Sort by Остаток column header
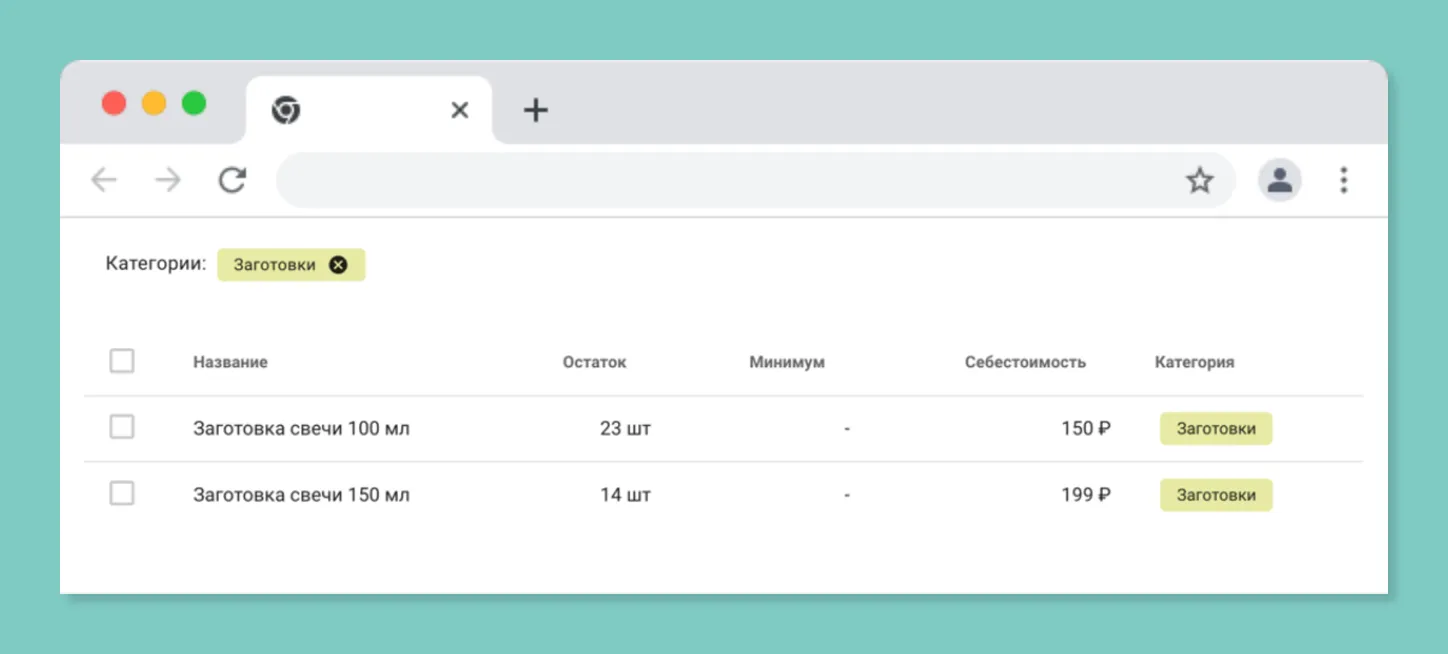Viewport: 1448px width, 654px height. (594, 362)
